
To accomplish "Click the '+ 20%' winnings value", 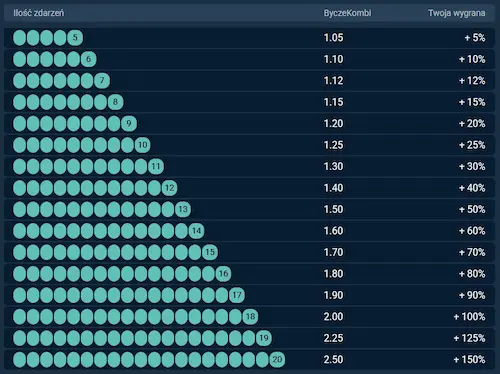I will tap(472, 124).
